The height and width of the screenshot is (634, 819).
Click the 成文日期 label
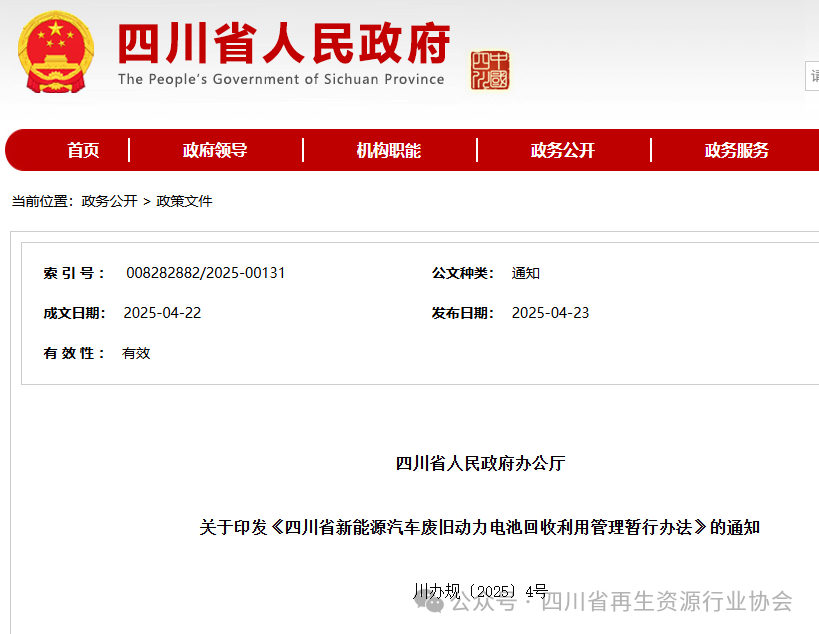coord(74,313)
